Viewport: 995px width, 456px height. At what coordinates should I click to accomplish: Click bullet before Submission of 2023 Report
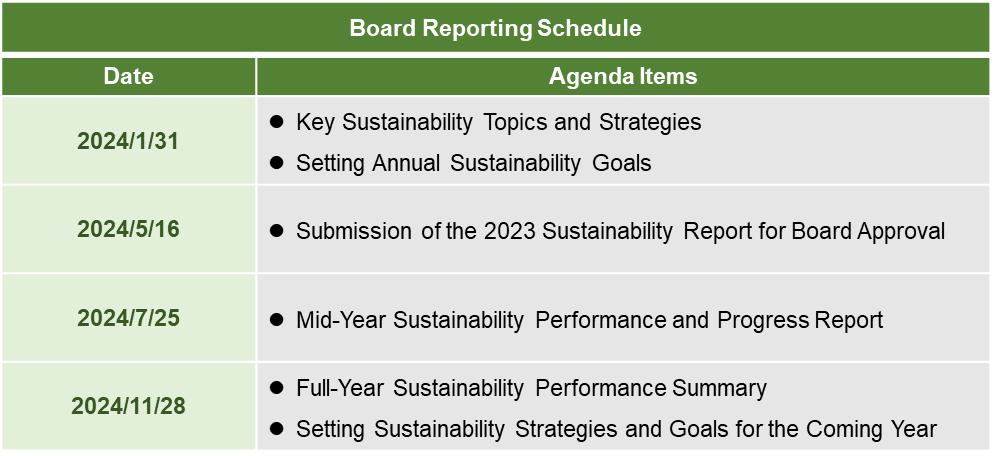[276, 231]
